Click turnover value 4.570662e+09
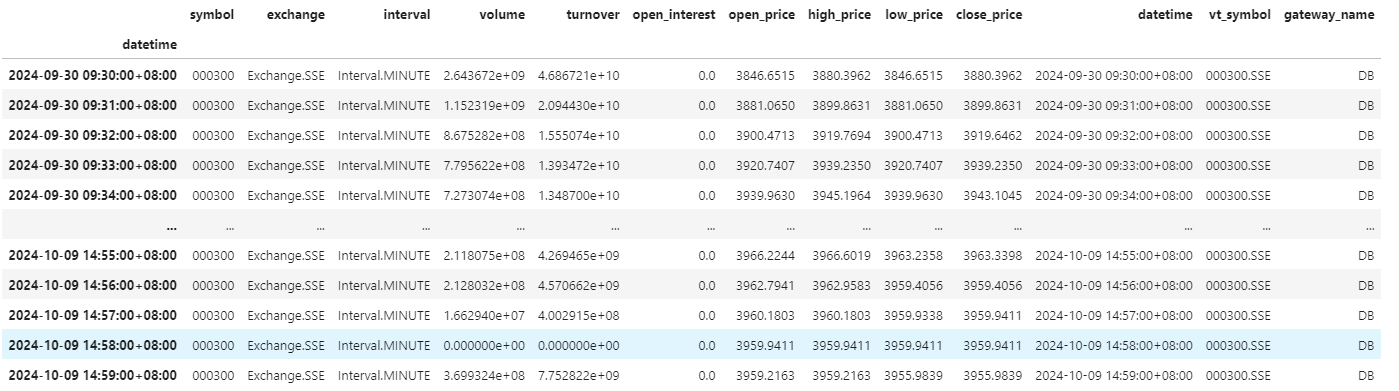1399x391 pixels. pyautogui.click(x=579, y=285)
